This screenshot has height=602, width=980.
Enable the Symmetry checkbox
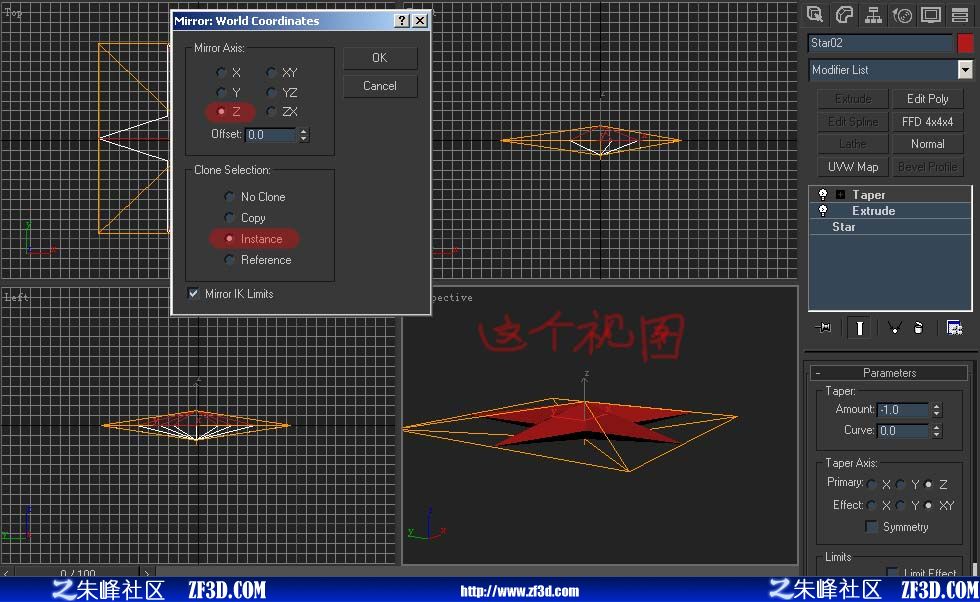(871, 526)
